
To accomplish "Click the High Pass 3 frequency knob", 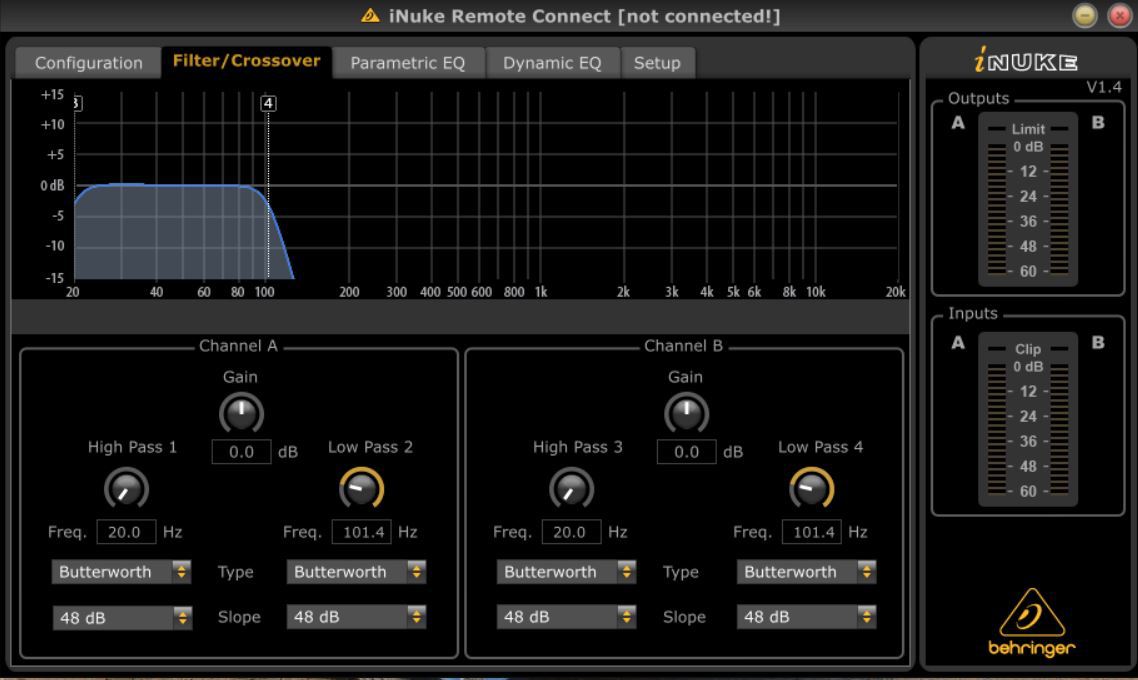I will [571, 488].
